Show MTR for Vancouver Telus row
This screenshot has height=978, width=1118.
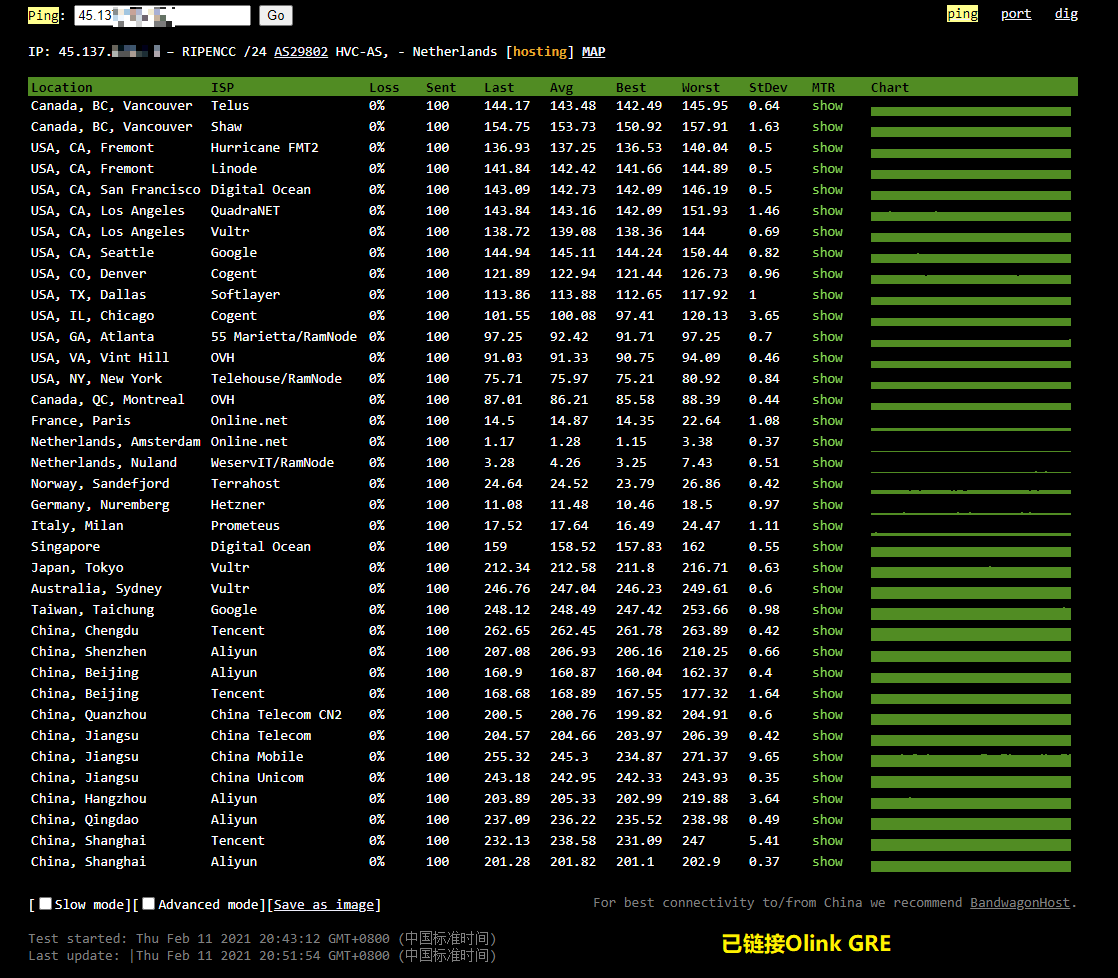point(827,105)
